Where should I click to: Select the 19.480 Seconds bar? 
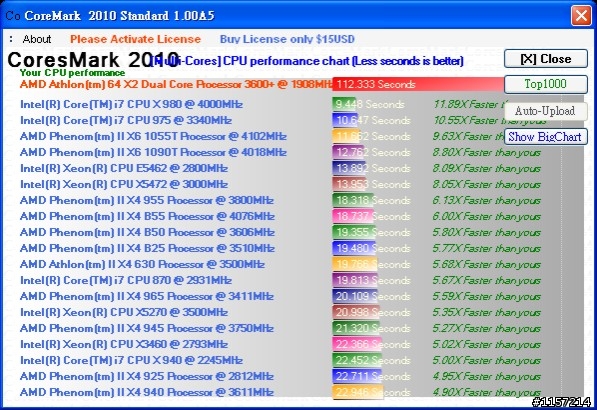[354, 248]
